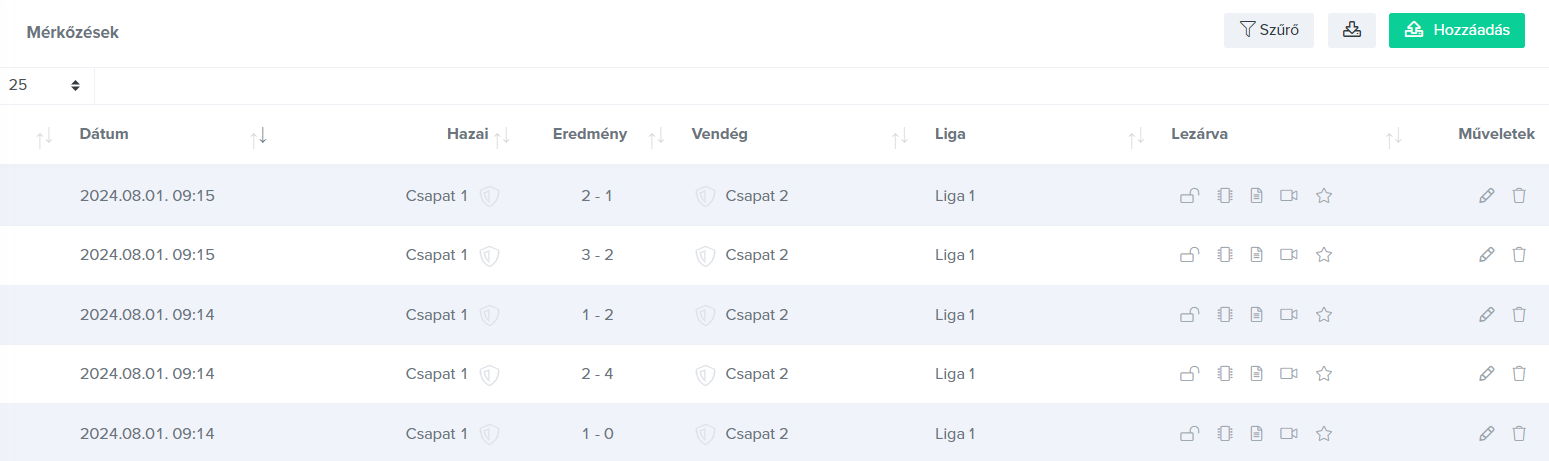Click the chip icon in the 1 - 0 match row
Image resolution: width=1549 pixels, height=461 pixels.
pos(1223,434)
